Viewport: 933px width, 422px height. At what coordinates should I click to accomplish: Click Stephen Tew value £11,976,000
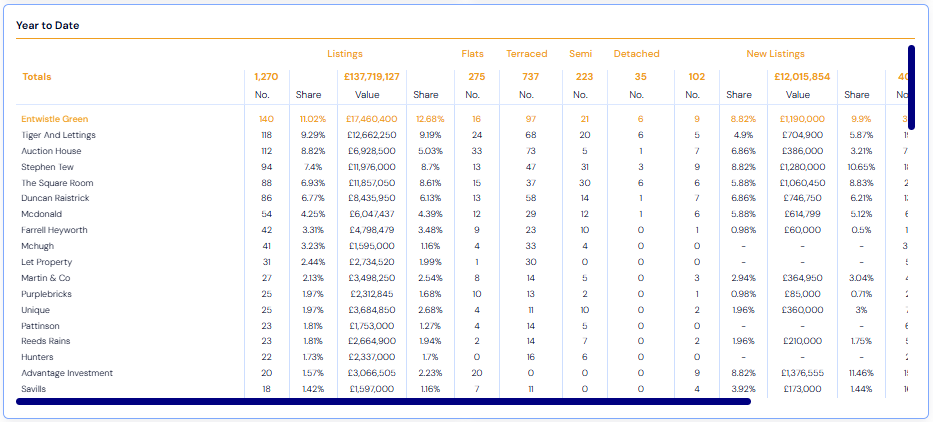[x=371, y=167]
